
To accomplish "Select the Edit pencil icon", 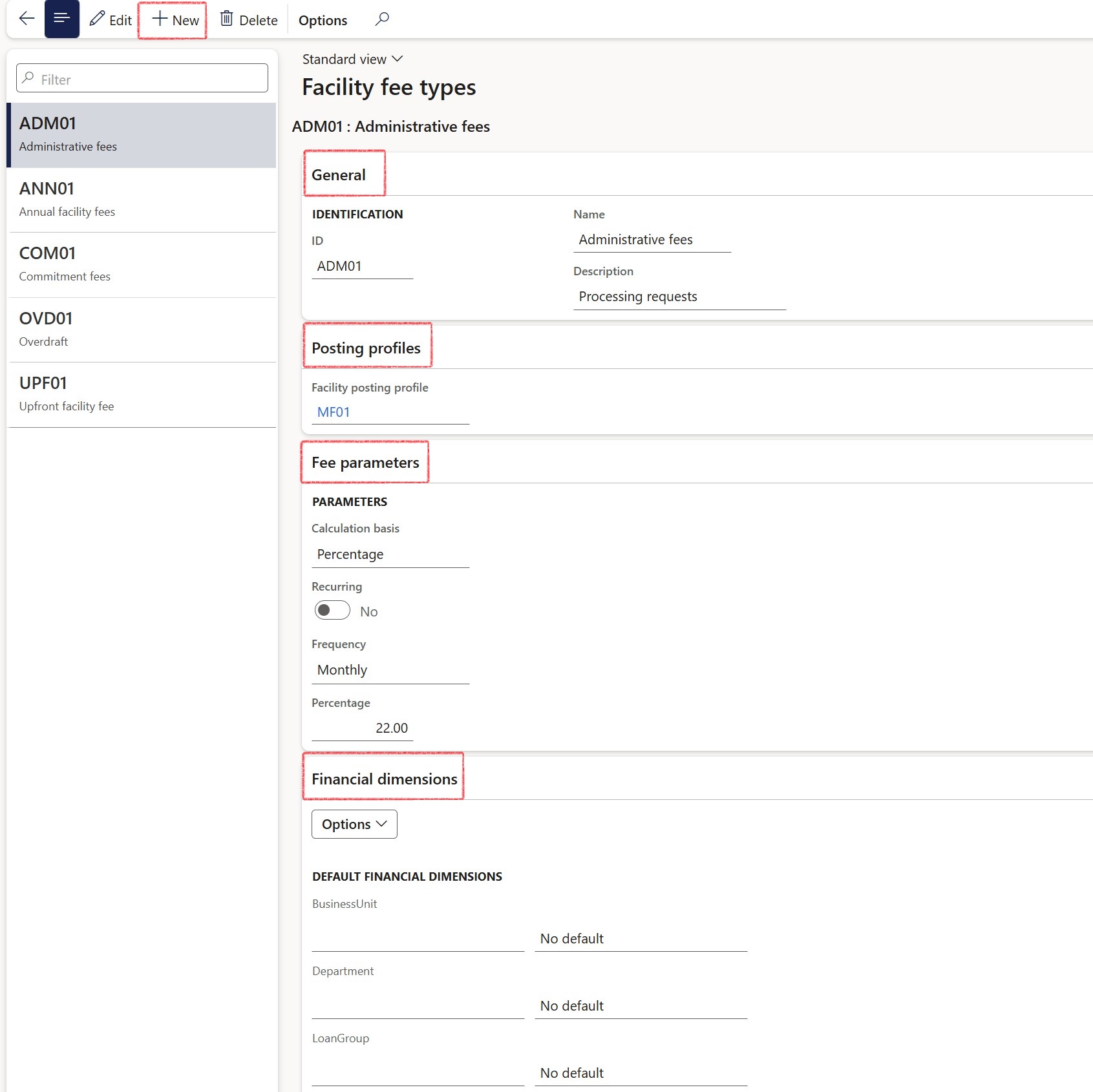I will [x=109, y=20].
